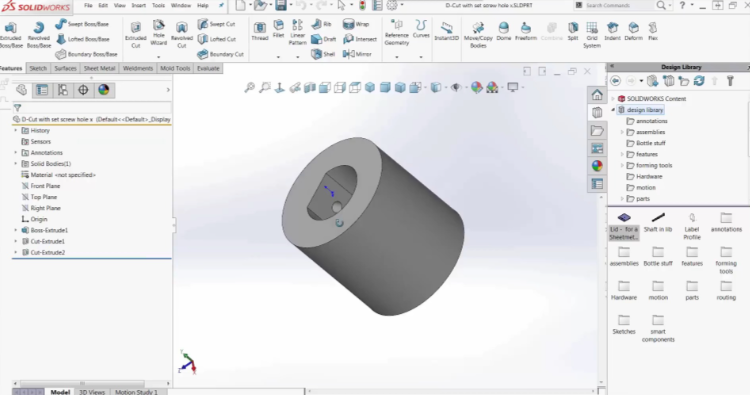750x395 pixels.
Task: Expand the Cut-Extrude1 feature
Action: 16,241
